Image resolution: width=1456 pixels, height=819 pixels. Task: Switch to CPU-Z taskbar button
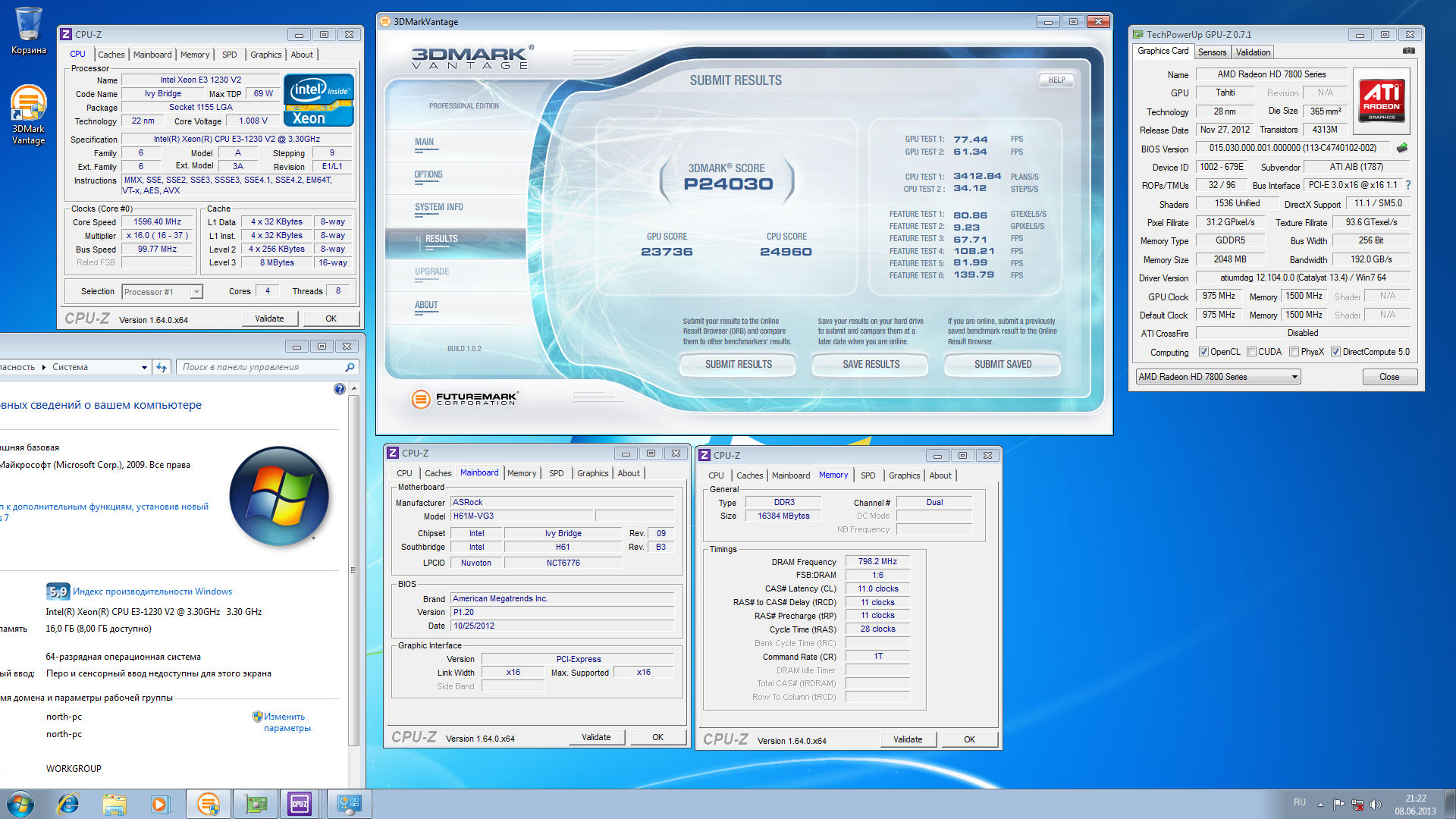pos(300,804)
